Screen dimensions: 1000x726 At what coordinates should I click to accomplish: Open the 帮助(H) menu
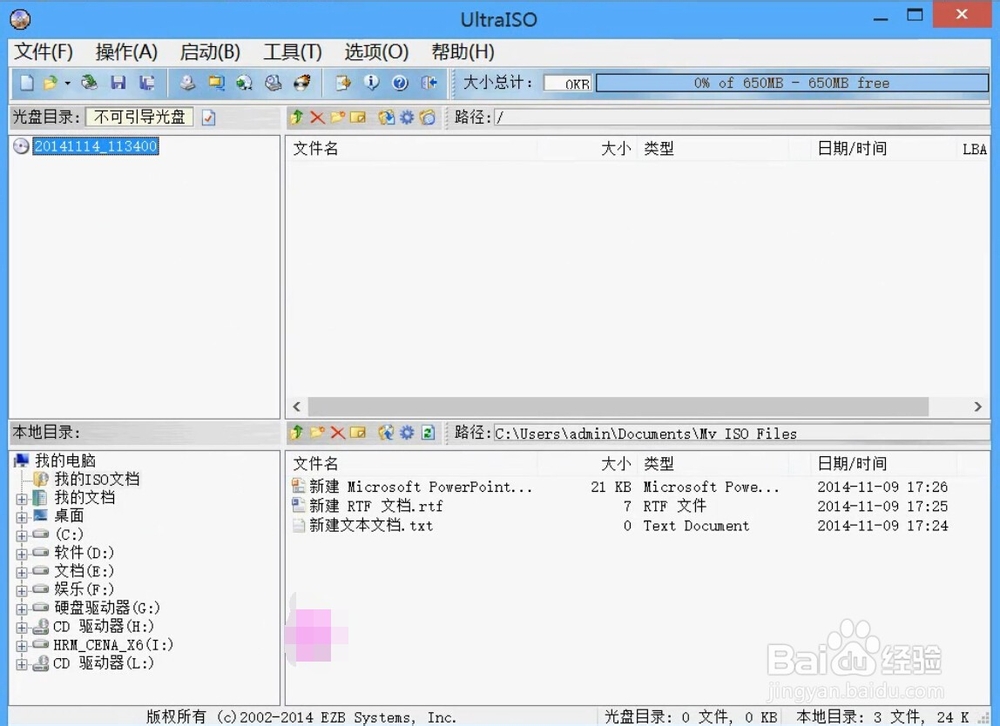point(462,52)
